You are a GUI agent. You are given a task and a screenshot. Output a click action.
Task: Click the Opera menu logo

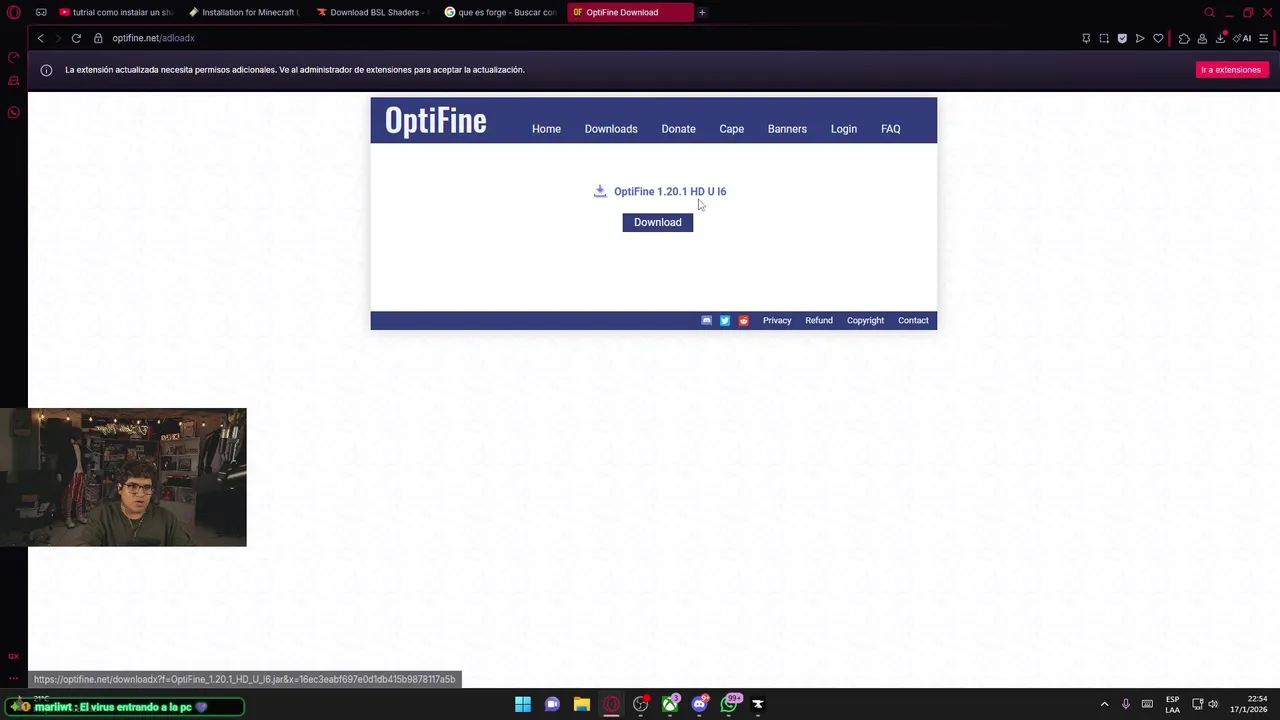(14, 12)
